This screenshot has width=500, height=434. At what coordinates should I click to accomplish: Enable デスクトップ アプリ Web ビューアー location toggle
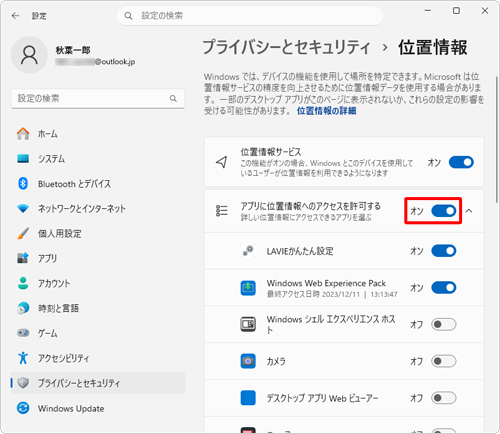[x=444, y=398]
